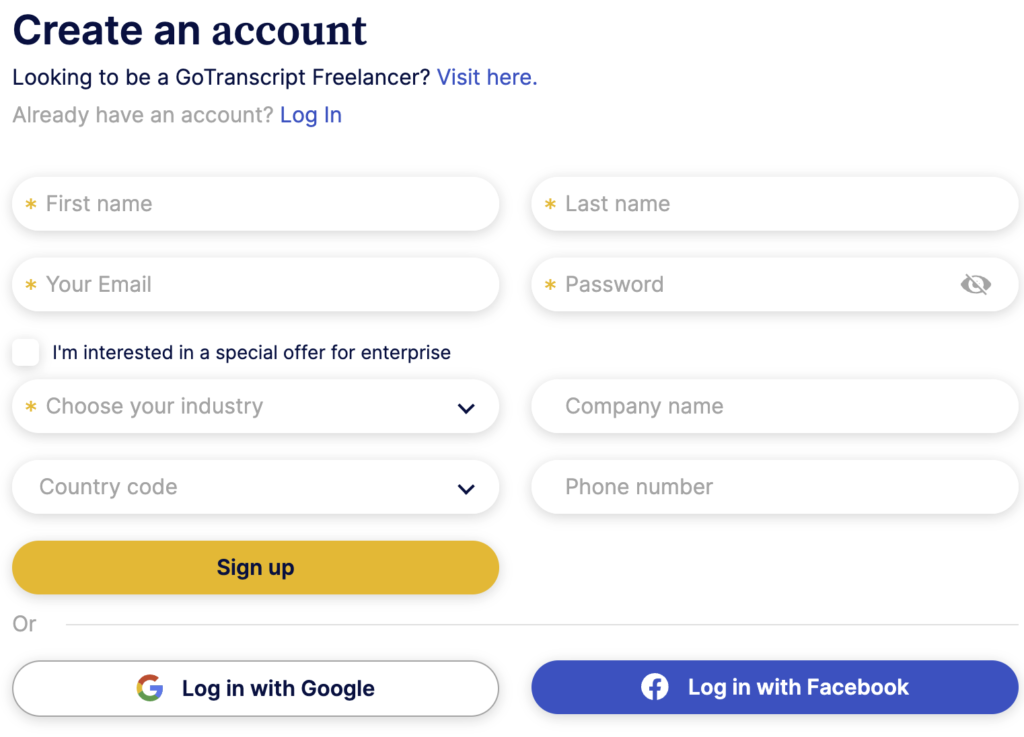Viewport: 1024px width, 737px height.
Task: Click the industry dropdown chevron arrow
Action: (x=466, y=408)
